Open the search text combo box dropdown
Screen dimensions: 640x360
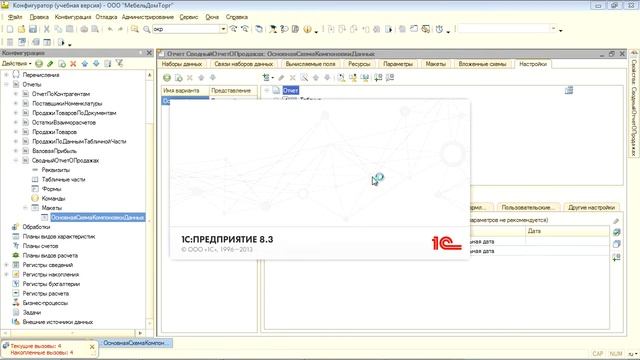(x=223, y=29)
